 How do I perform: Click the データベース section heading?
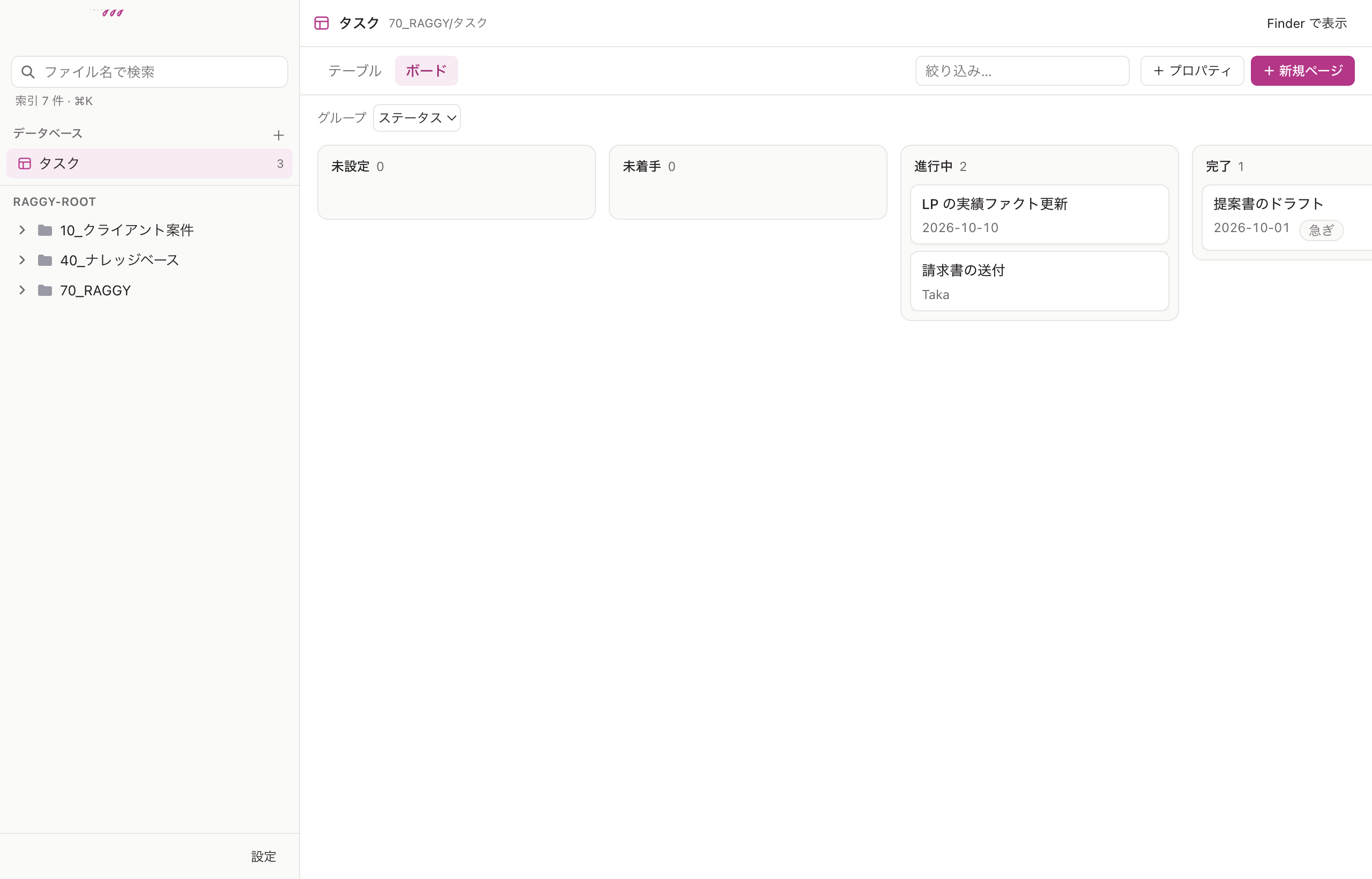point(48,133)
